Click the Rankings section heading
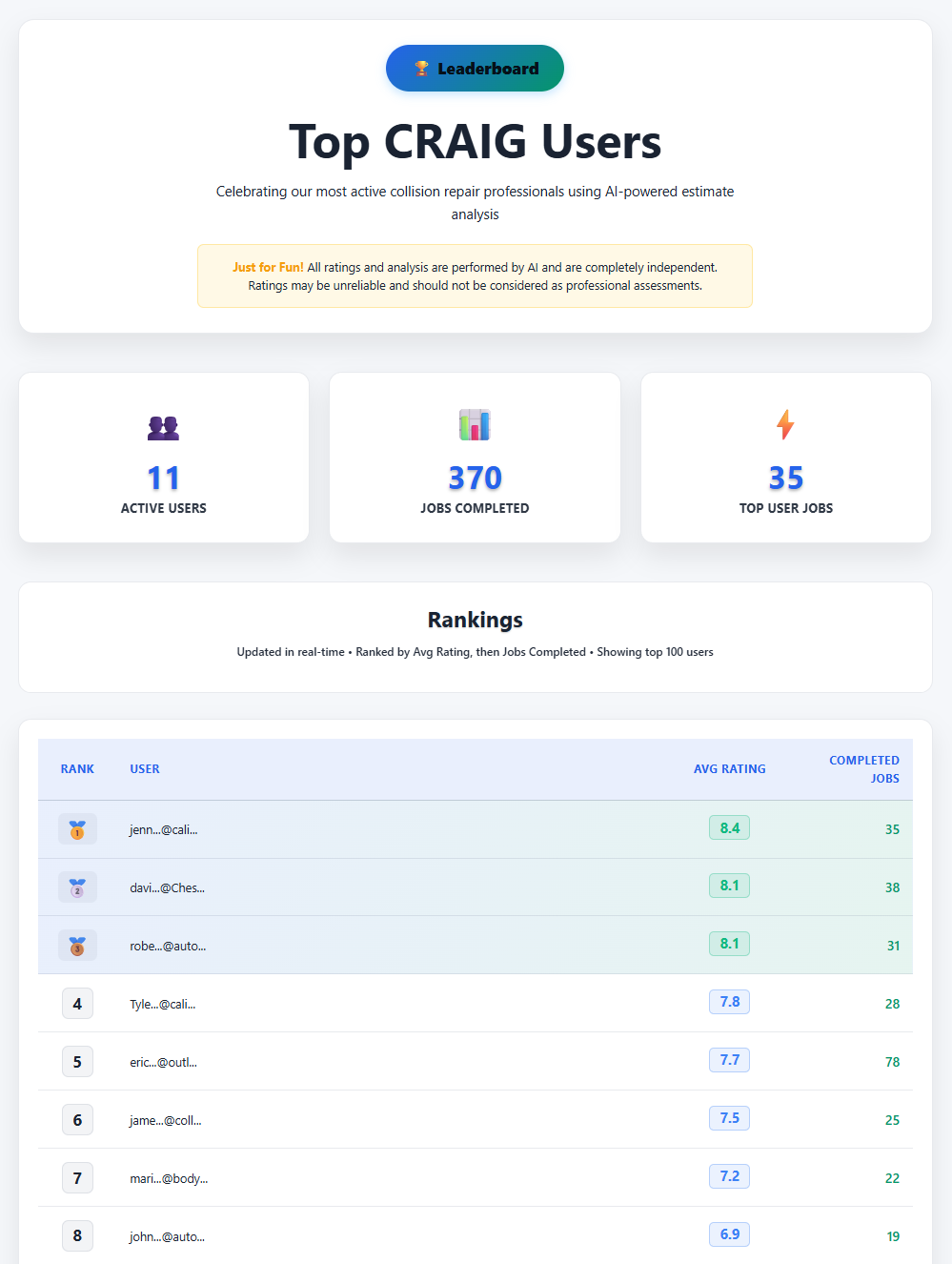This screenshot has height=1264, width=952. pyautogui.click(x=475, y=620)
